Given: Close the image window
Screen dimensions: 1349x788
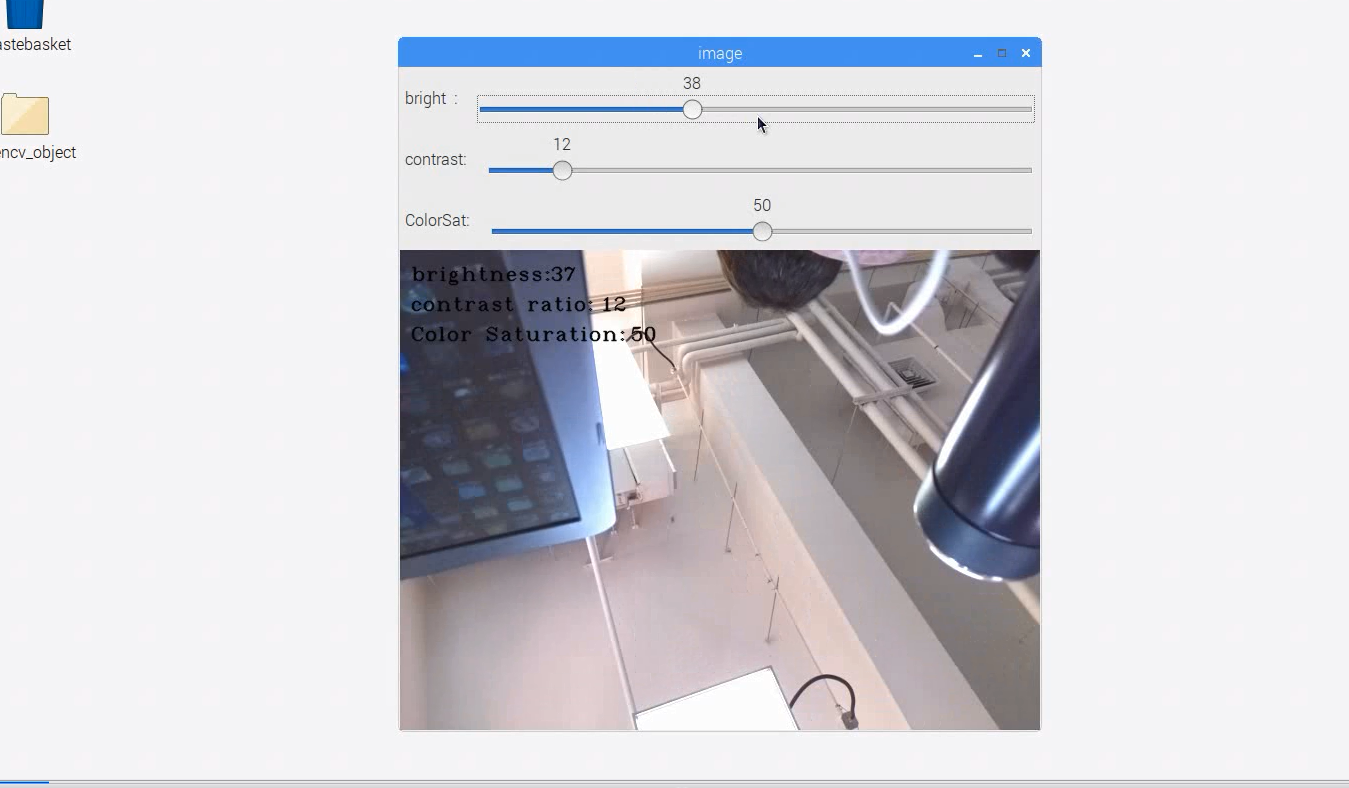Looking at the screenshot, I should tap(1026, 54).
